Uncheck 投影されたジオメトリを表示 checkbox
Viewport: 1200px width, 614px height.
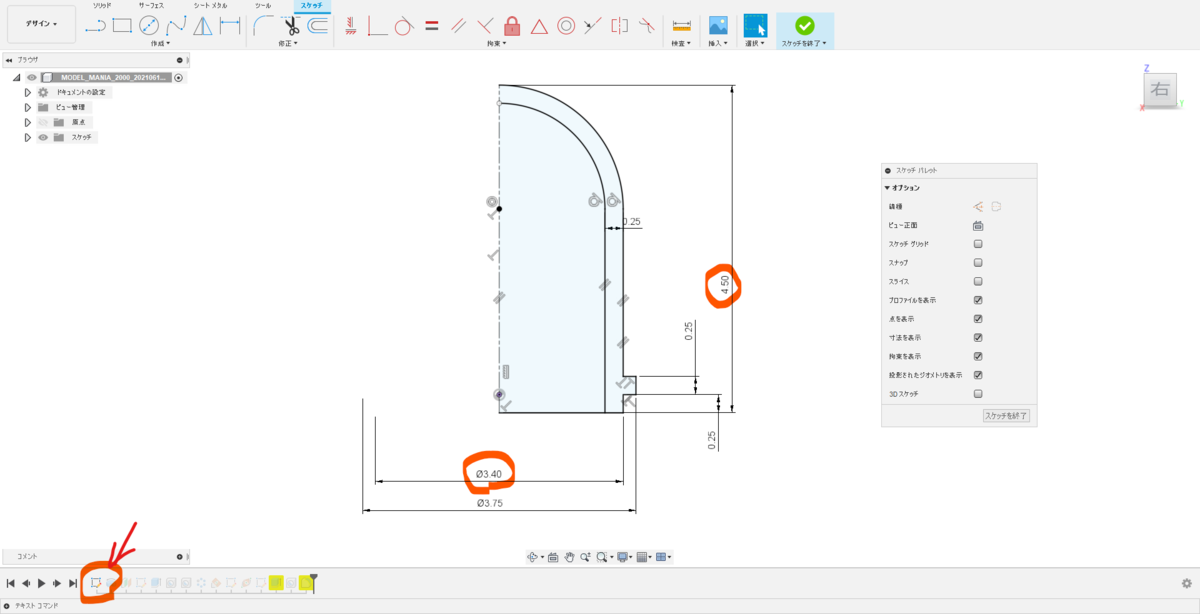(978, 375)
